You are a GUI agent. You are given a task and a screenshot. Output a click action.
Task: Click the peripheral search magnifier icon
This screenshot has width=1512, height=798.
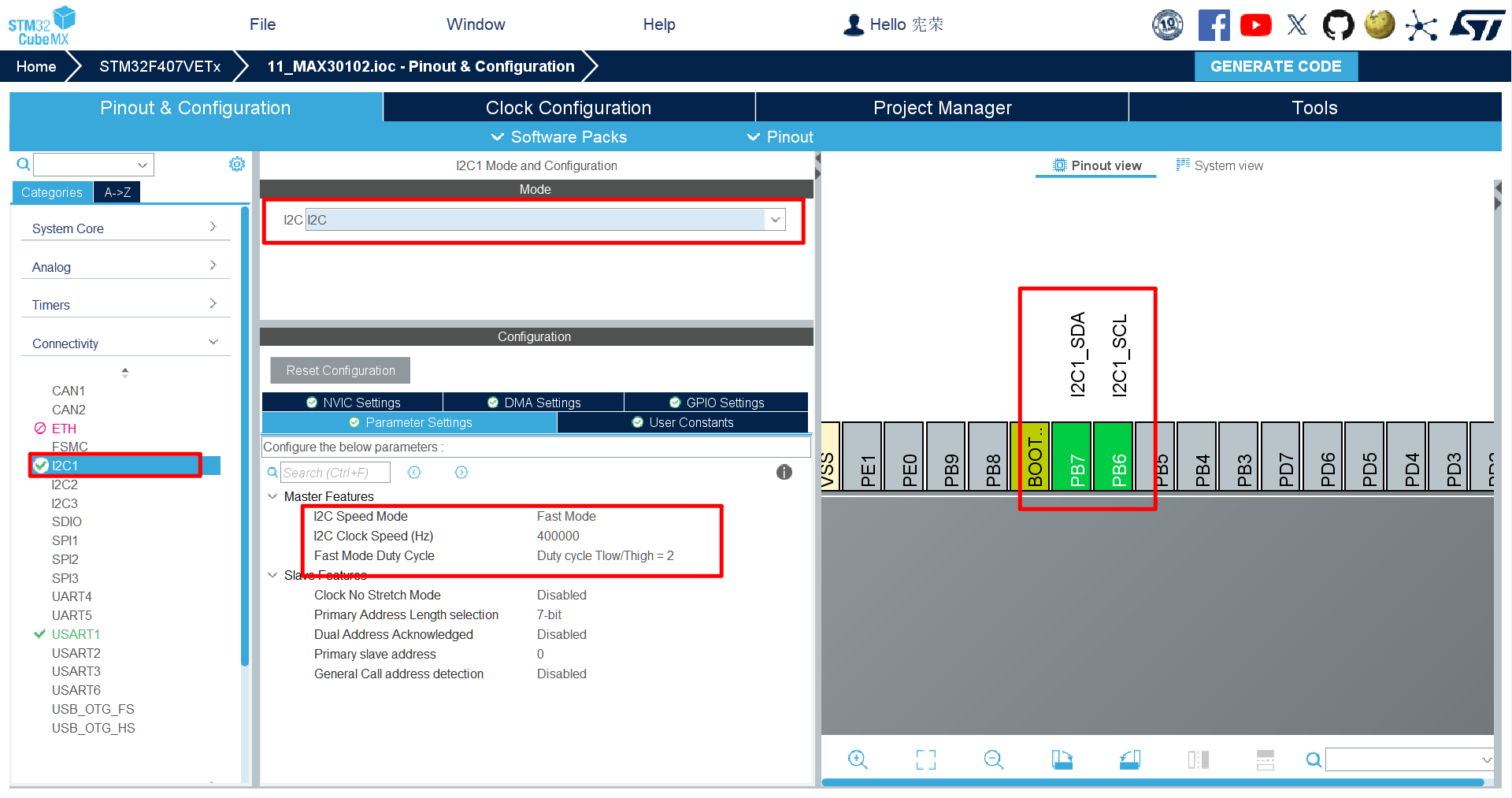click(x=24, y=164)
